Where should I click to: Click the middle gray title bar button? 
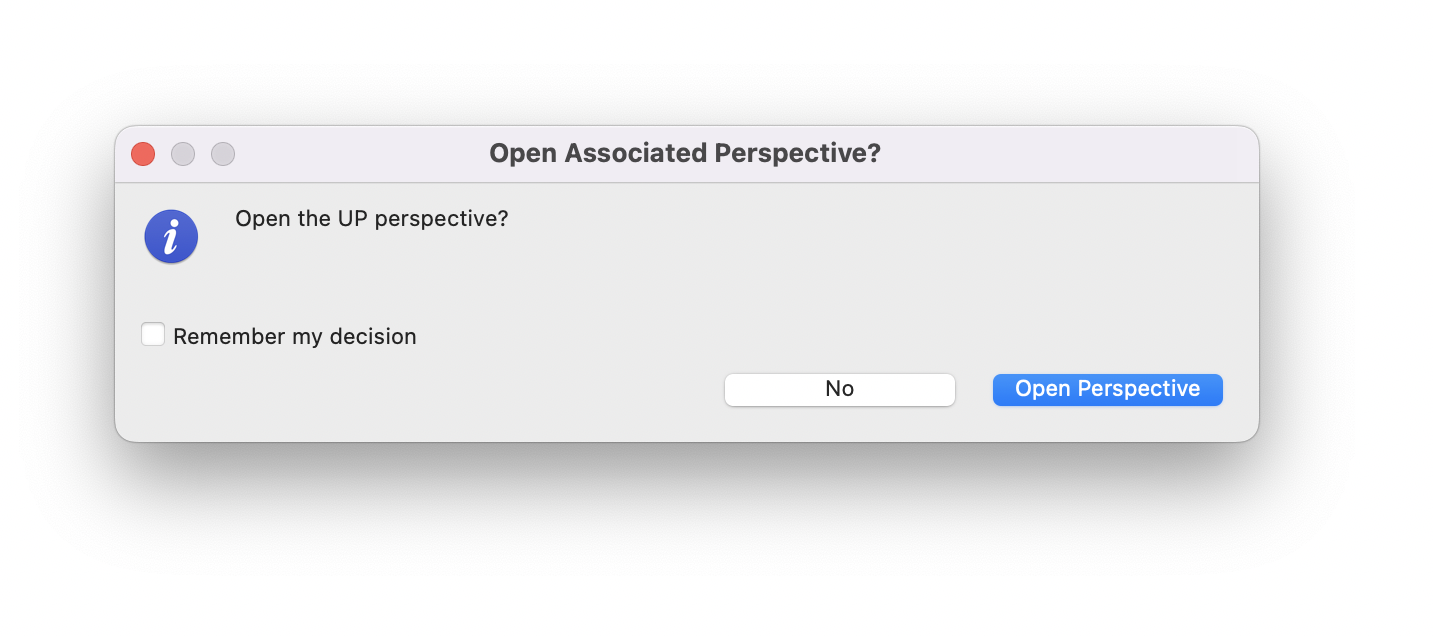pos(183,154)
